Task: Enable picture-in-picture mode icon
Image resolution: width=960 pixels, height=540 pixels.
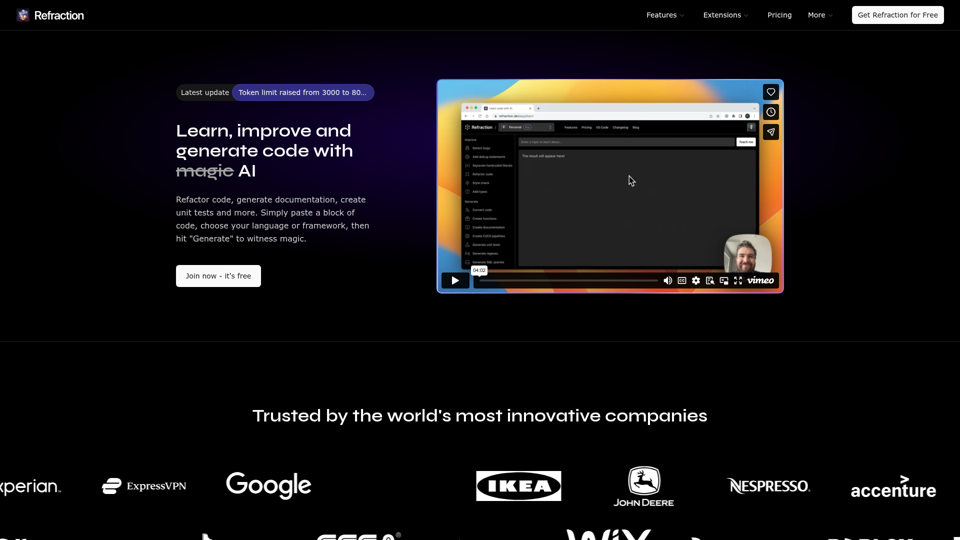Action: (x=724, y=280)
